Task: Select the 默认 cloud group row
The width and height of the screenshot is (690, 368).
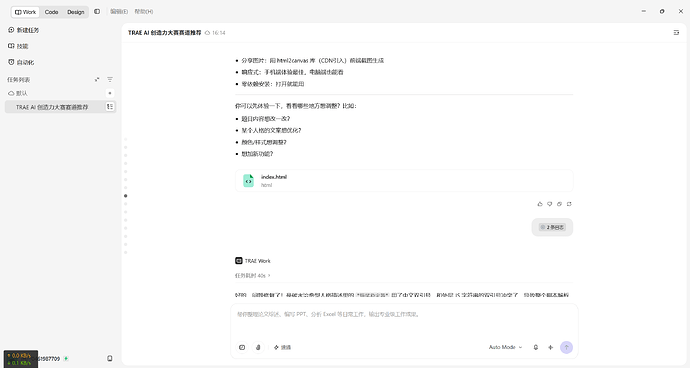Action: click(x=61, y=93)
